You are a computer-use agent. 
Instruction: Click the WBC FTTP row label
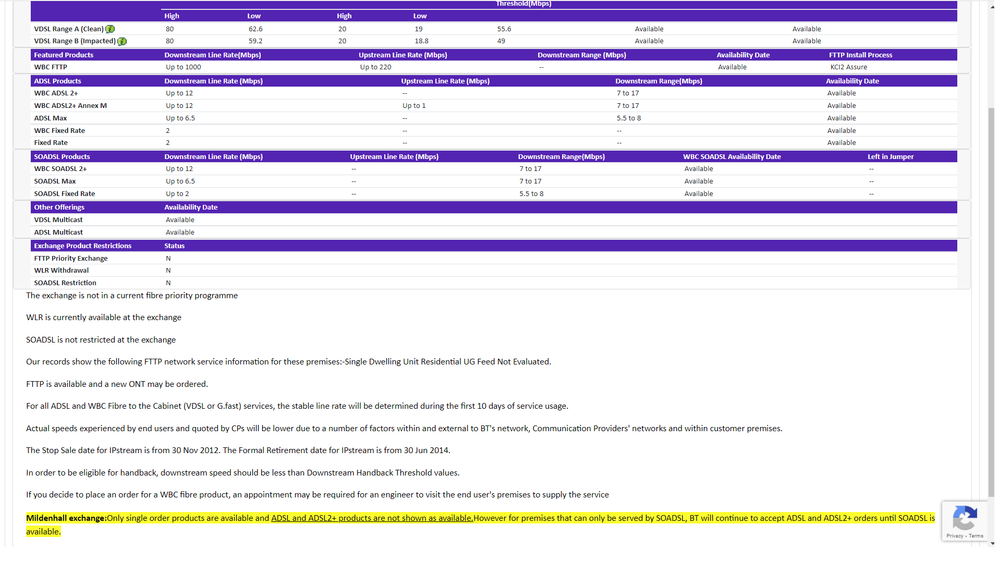[x=51, y=67]
